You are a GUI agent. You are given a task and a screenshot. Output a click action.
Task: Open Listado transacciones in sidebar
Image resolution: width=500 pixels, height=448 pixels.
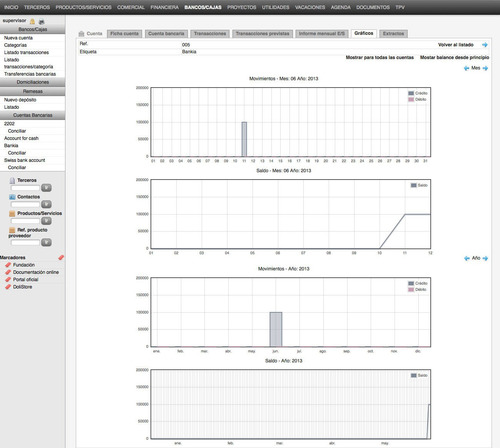point(26,52)
